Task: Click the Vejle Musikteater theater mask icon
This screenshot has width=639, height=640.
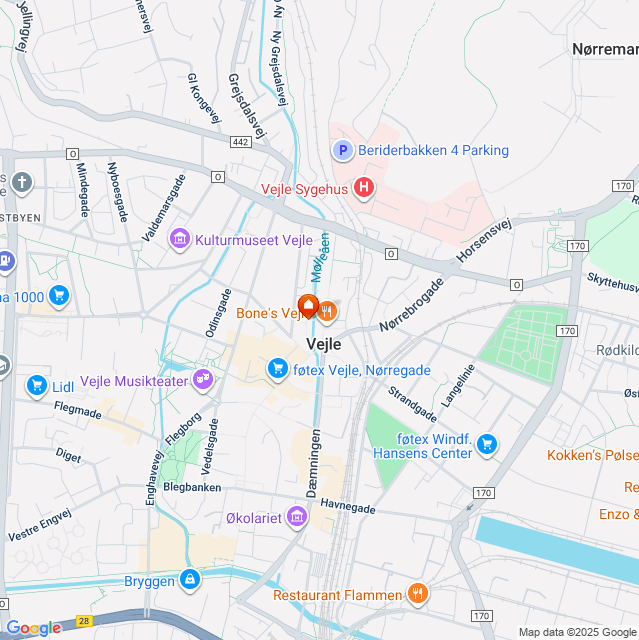Action: pos(203,380)
